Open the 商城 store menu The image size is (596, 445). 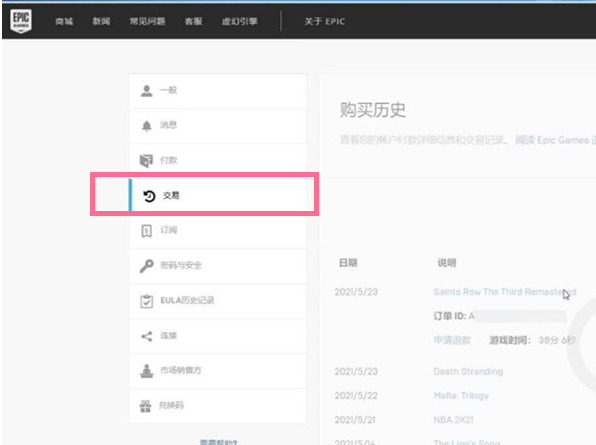(x=64, y=21)
